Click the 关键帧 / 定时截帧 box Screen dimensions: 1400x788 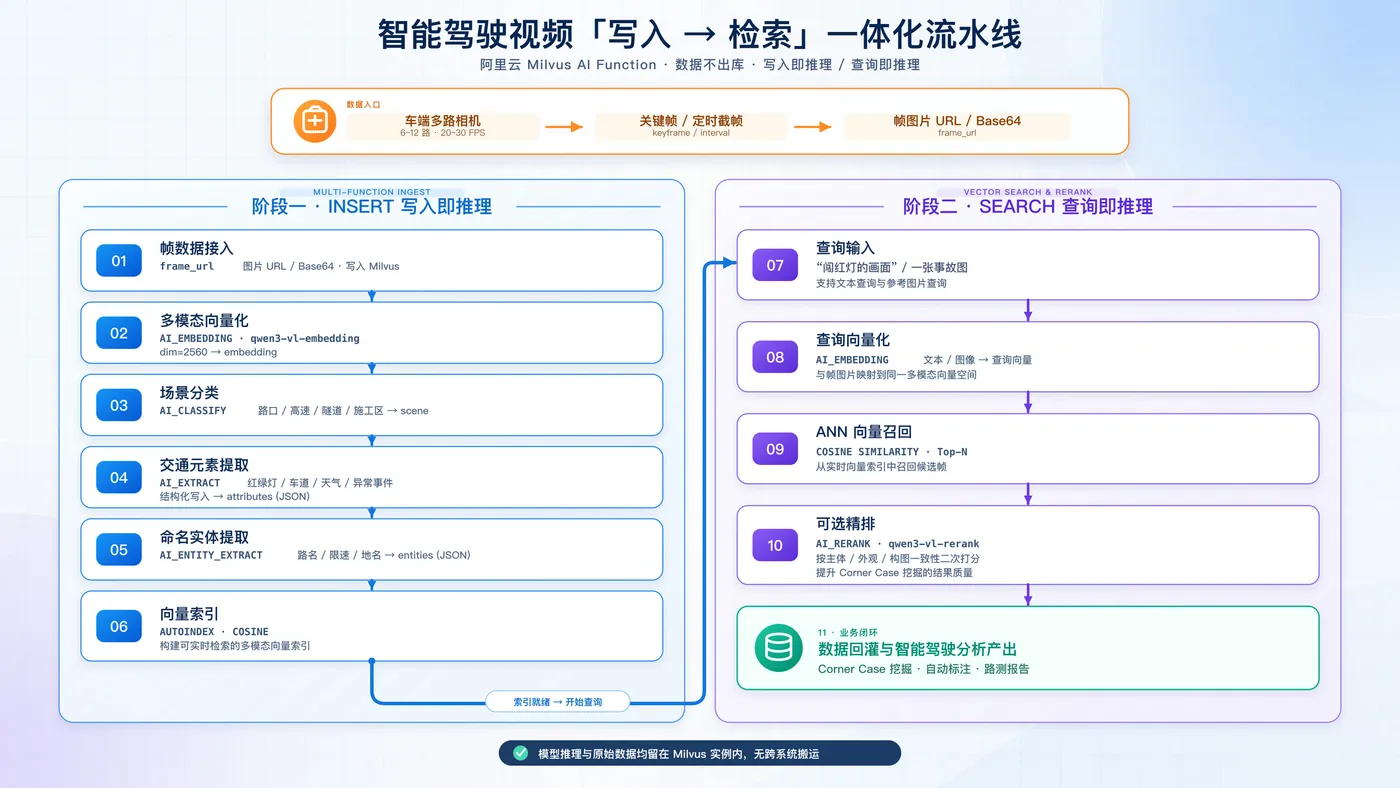[x=691, y=126]
